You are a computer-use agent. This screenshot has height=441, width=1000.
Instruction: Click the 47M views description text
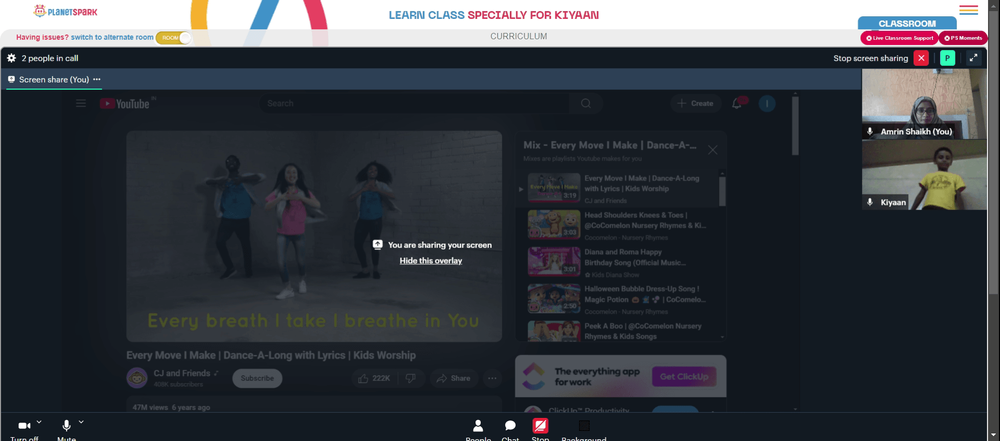(x=171, y=407)
